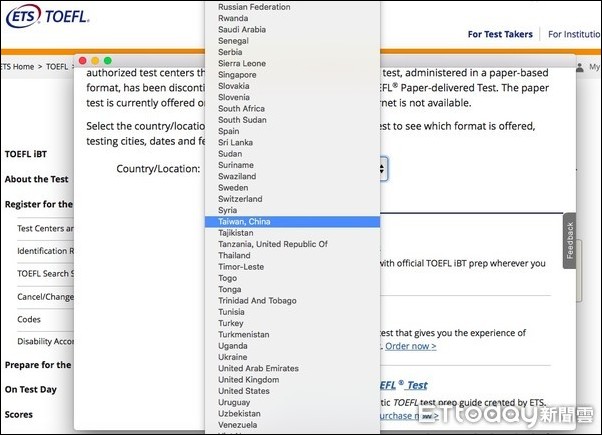The image size is (602, 435).
Task: Select Senegal from the country list
Action: pyautogui.click(x=233, y=41)
